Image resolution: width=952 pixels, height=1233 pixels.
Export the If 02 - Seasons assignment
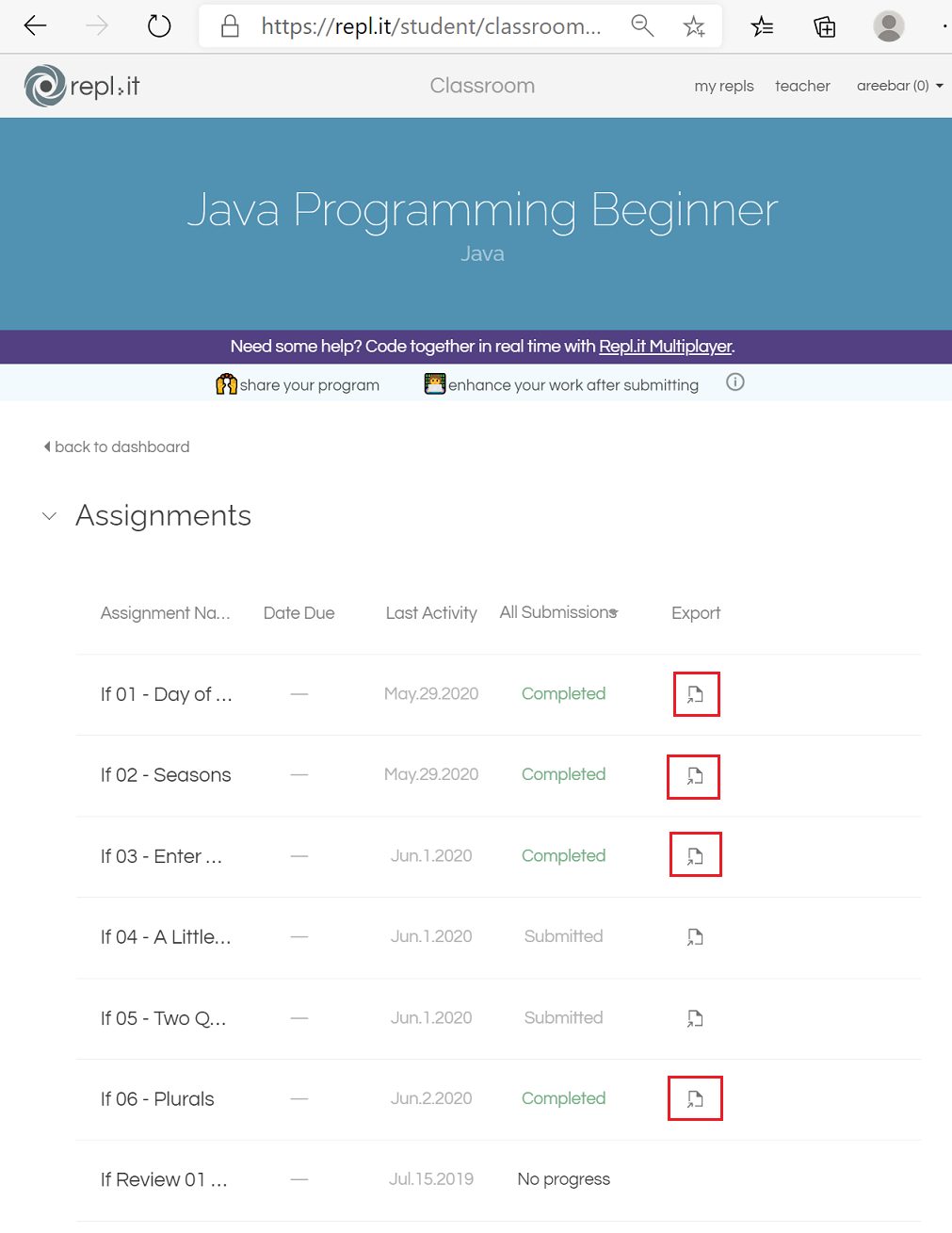tap(694, 776)
